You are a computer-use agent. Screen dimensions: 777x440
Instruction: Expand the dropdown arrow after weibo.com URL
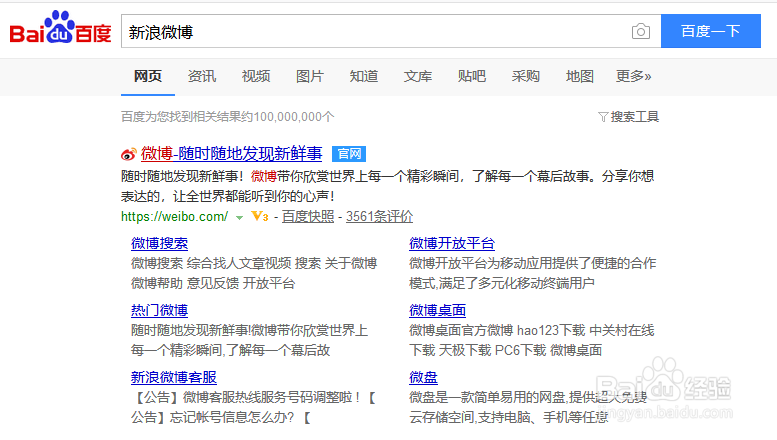239,218
